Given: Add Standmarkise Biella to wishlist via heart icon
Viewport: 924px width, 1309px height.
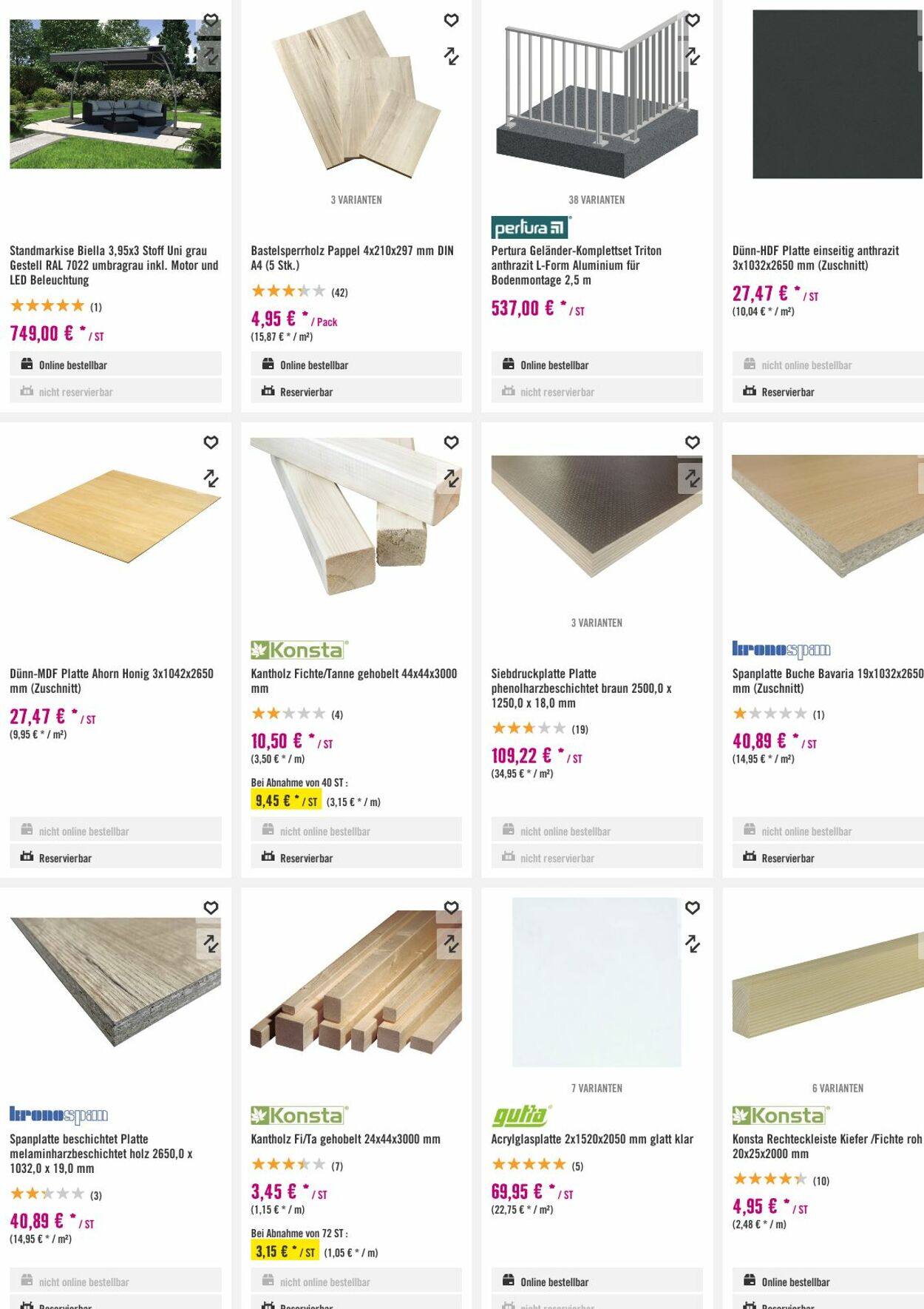Looking at the screenshot, I should click(211, 20).
